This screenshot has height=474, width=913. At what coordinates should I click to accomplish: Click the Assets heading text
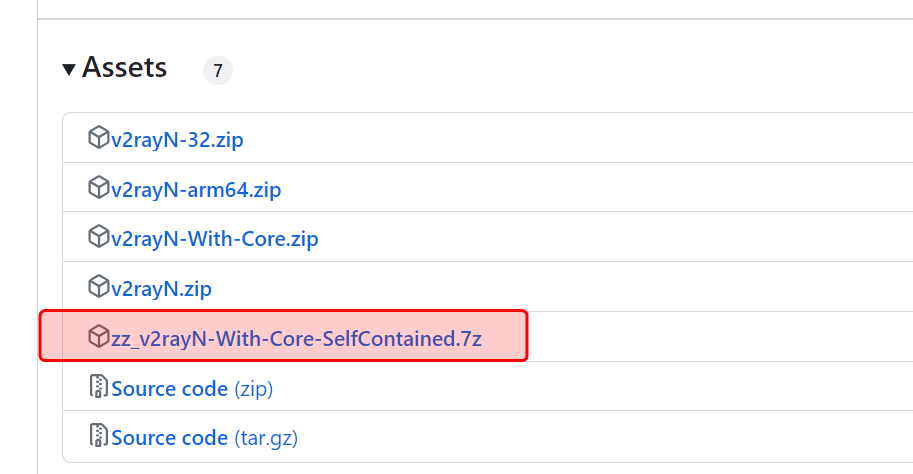[124, 68]
